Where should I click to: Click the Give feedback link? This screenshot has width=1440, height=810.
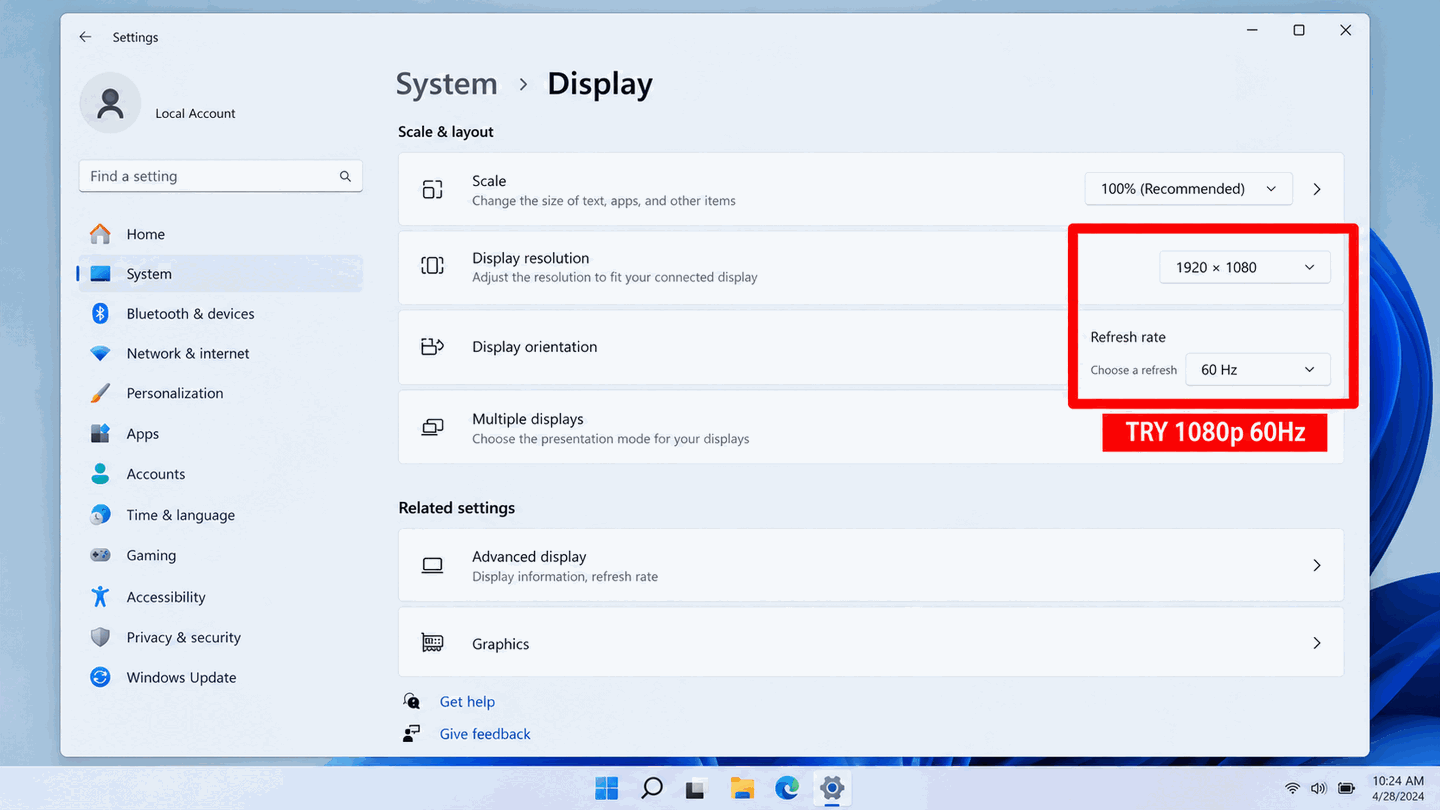[x=485, y=734]
